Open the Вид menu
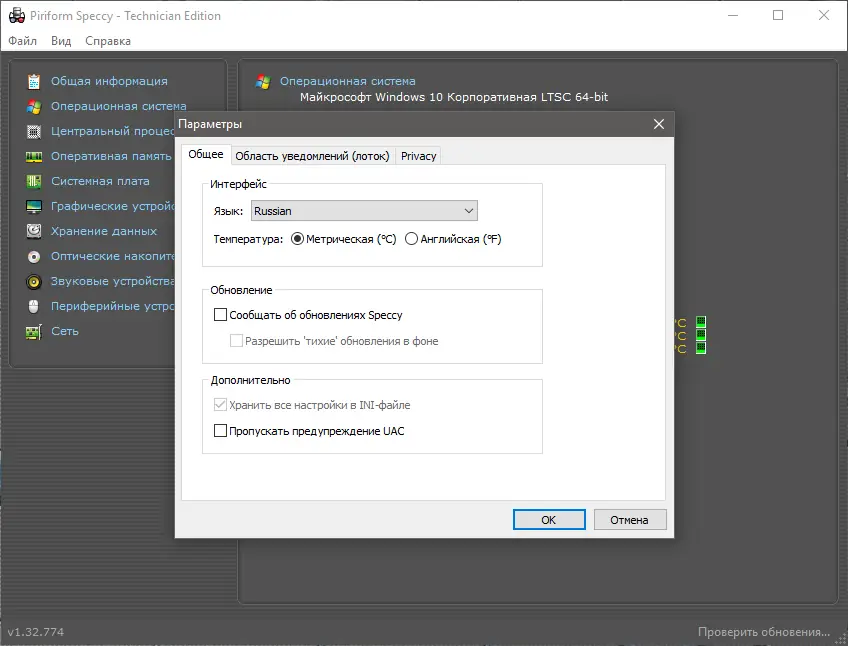 pos(60,41)
